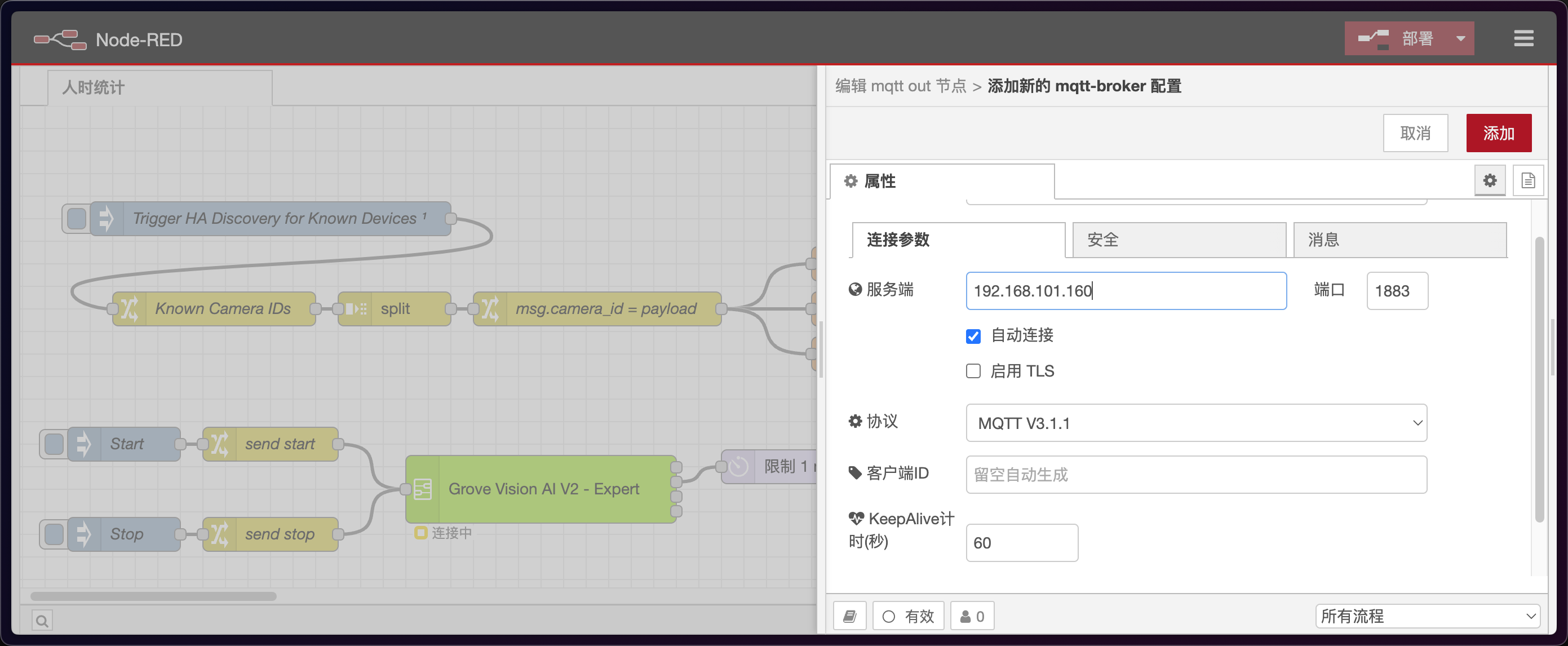Click the Stop inject arrow icon
Image resolution: width=1568 pixels, height=646 pixels.
pos(83,534)
